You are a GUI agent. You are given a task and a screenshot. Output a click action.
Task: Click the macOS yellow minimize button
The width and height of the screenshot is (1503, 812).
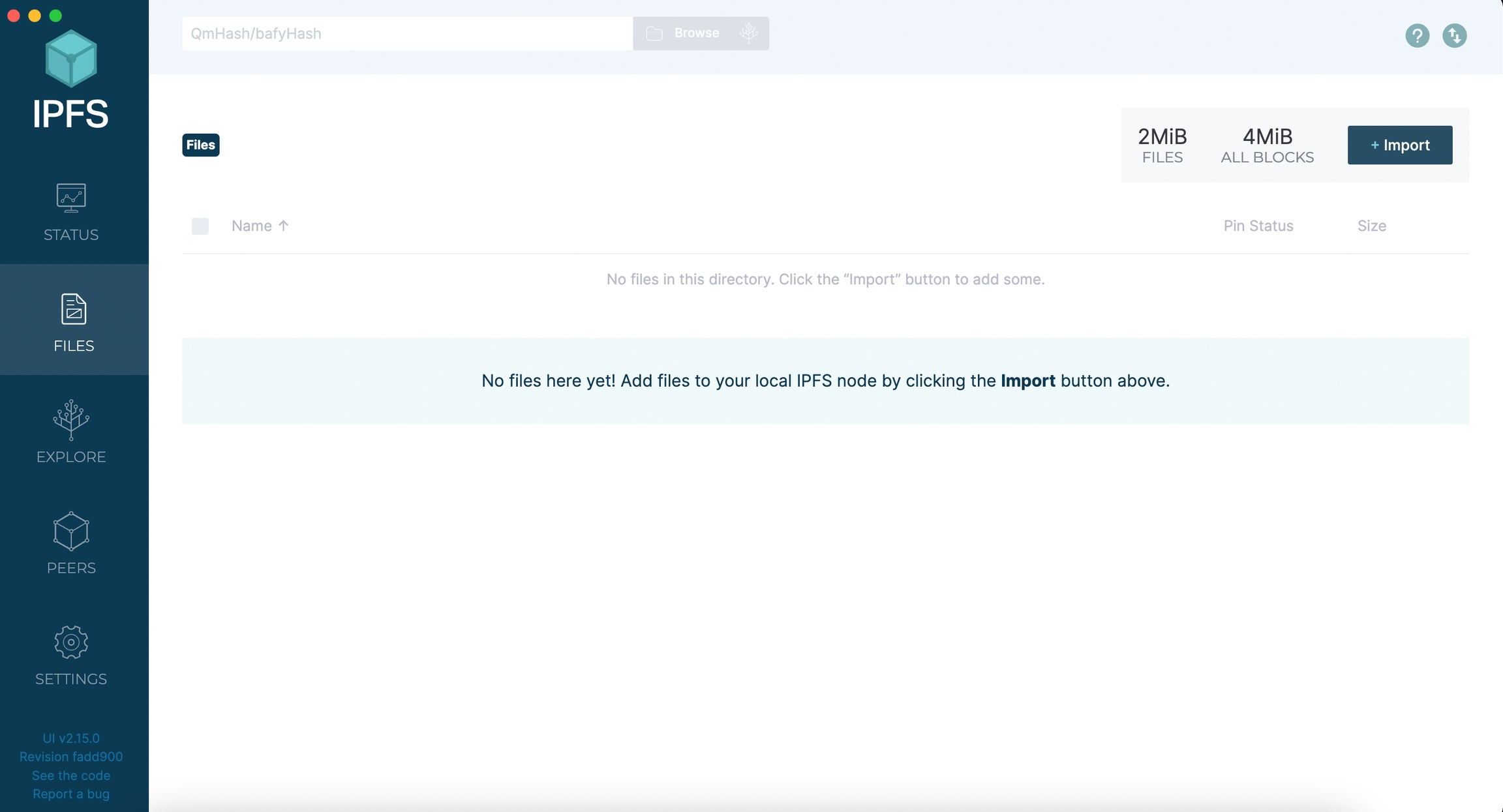[x=35, y=16]
